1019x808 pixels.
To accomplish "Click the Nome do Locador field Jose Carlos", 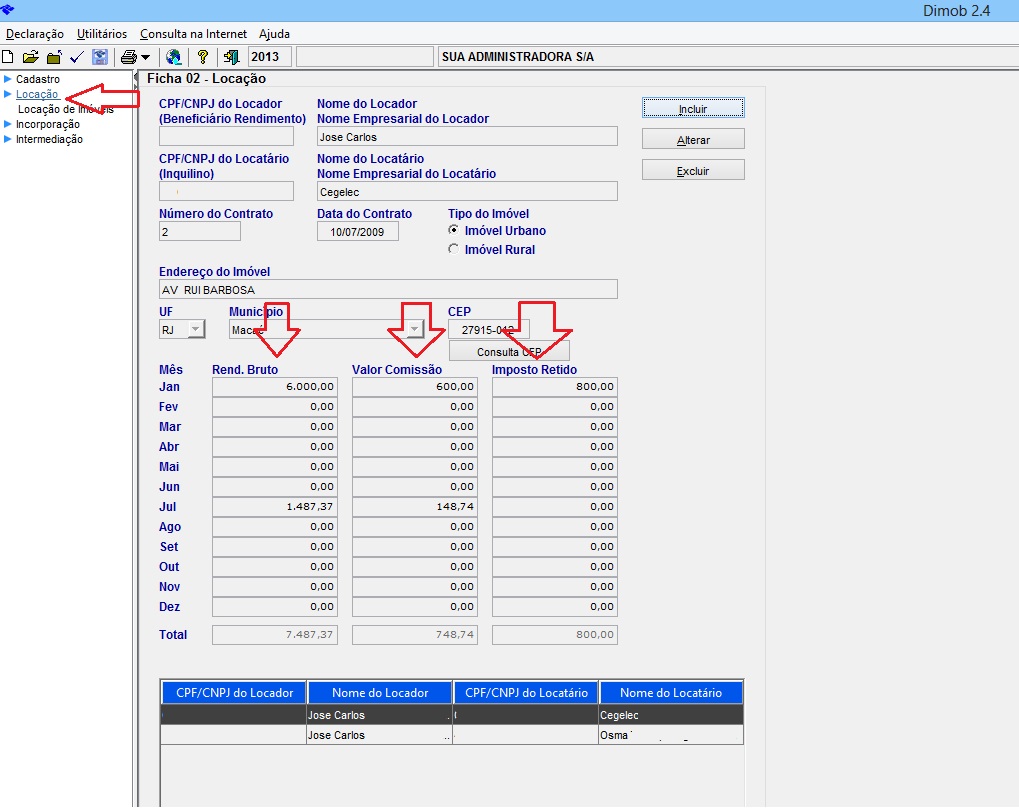I will tap(467, 137).
